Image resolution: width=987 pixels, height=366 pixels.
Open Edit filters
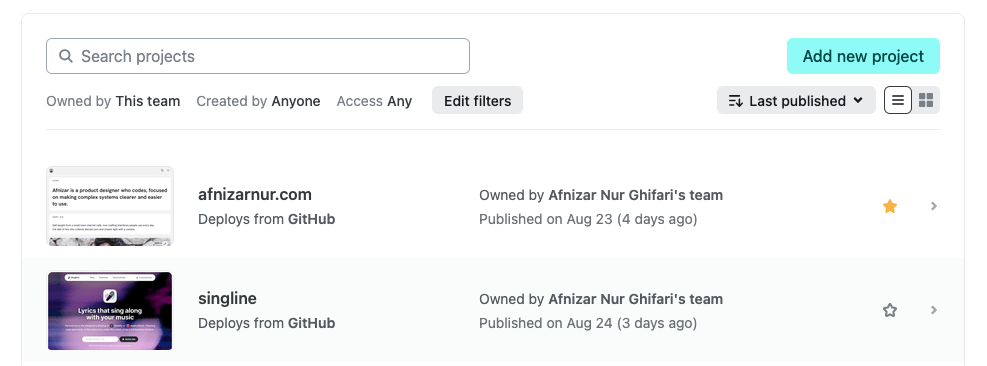click(477, 101)
